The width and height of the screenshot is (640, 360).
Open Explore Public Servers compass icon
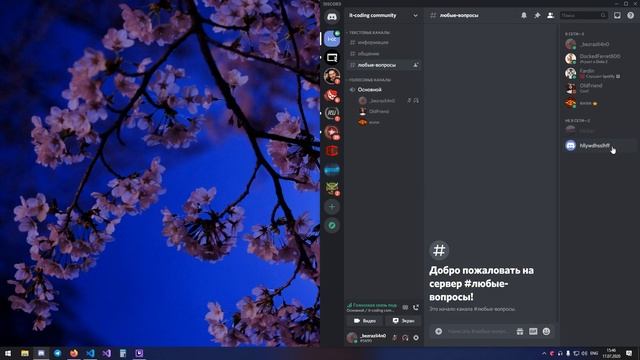(332, 225)
